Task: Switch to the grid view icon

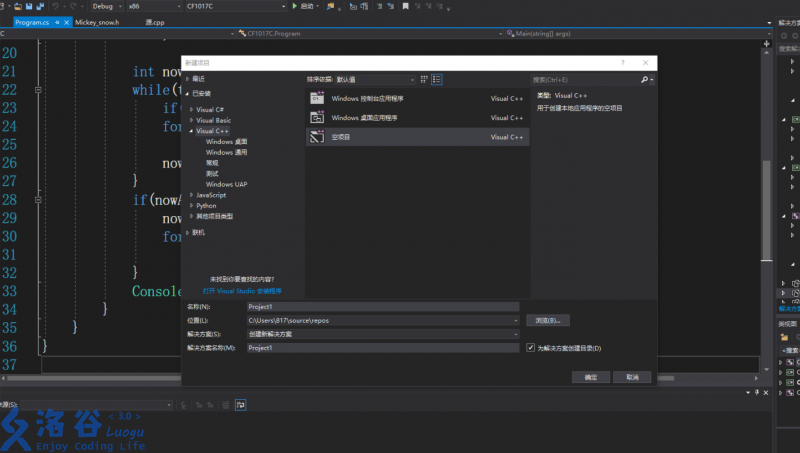Action: pyautogui.click(x=424, y=79)
